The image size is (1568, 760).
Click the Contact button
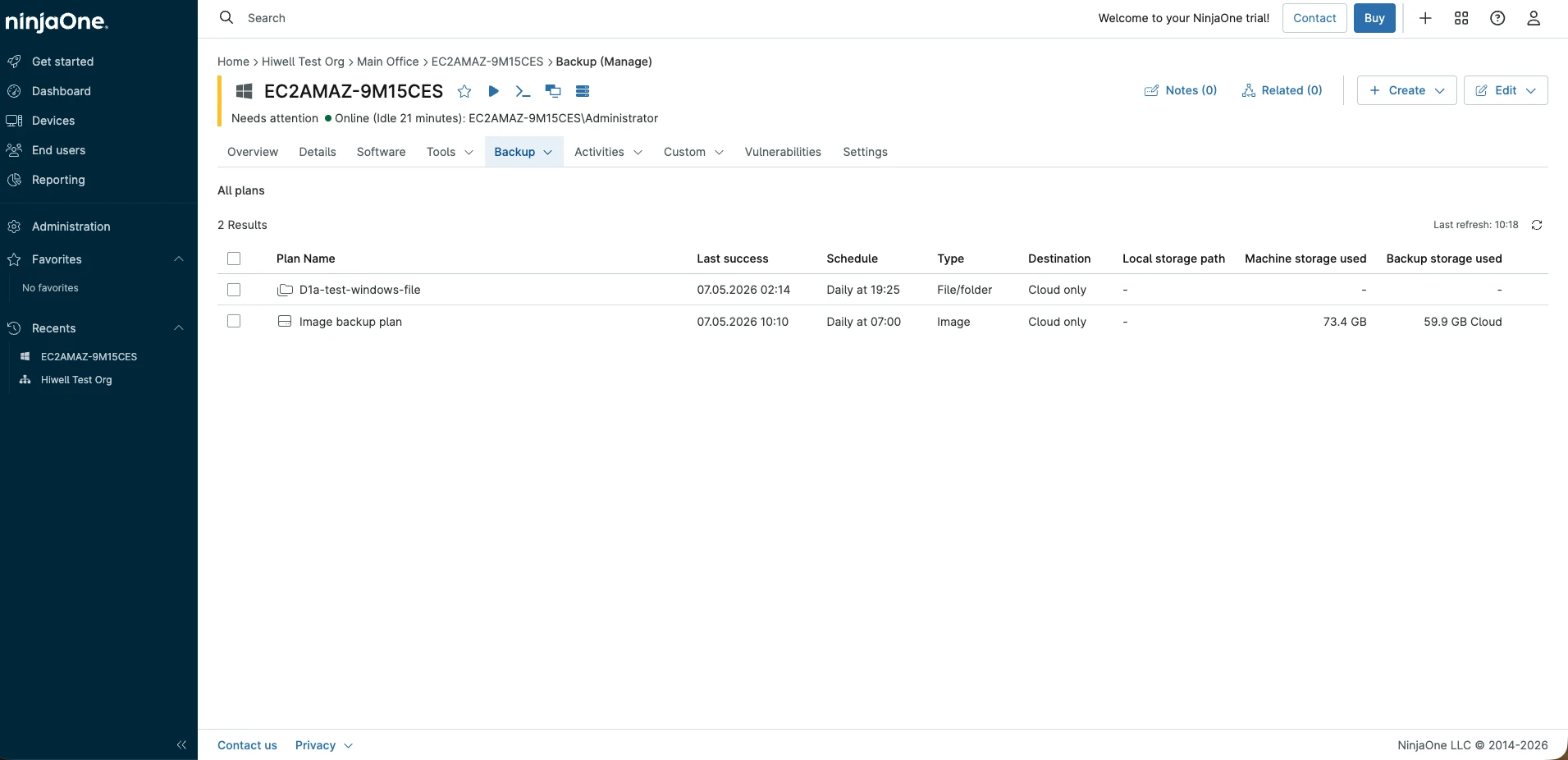pyautogui.click(x=1314, y=18)
